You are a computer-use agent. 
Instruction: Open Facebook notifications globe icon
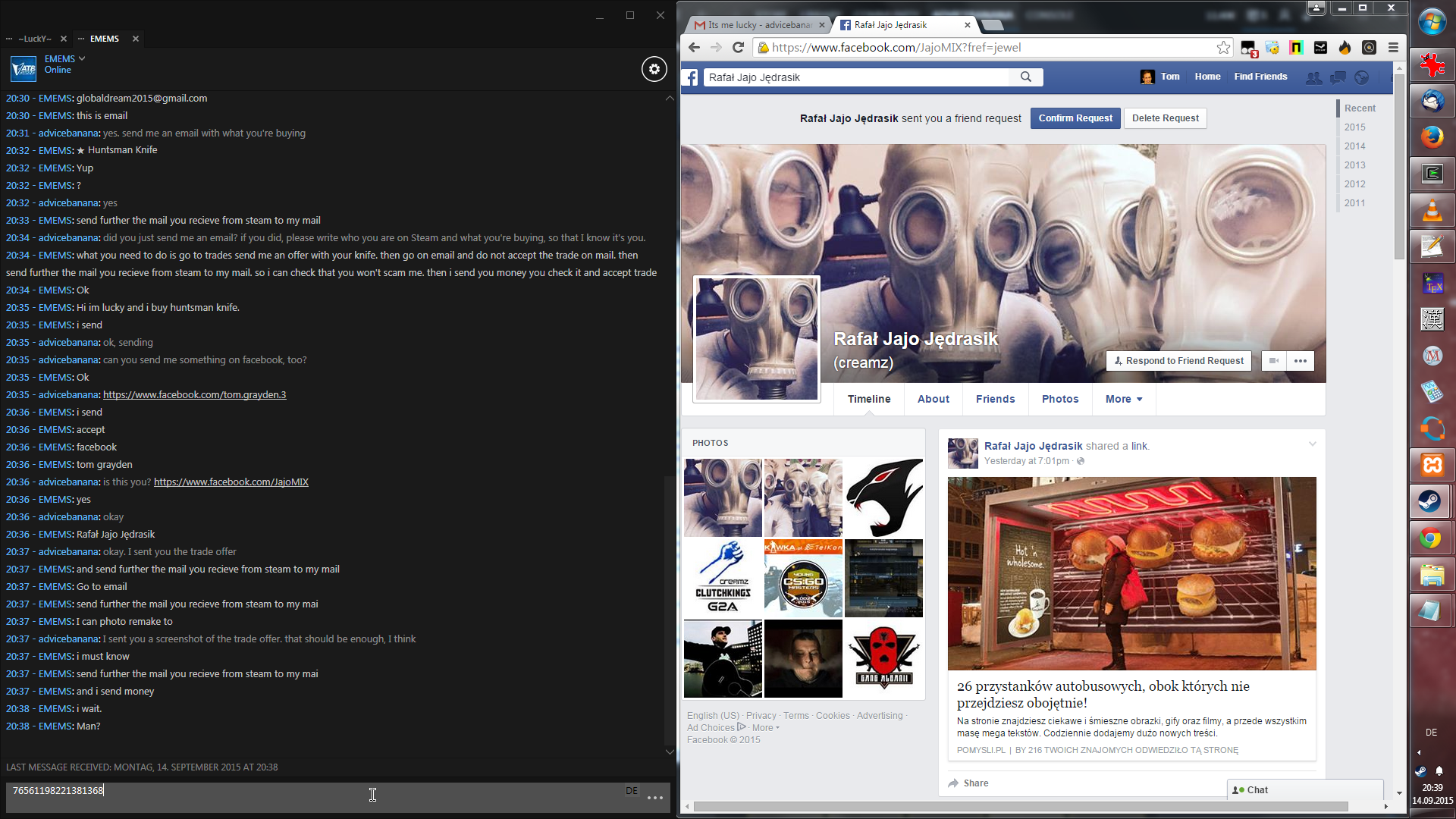point(1362,77)
